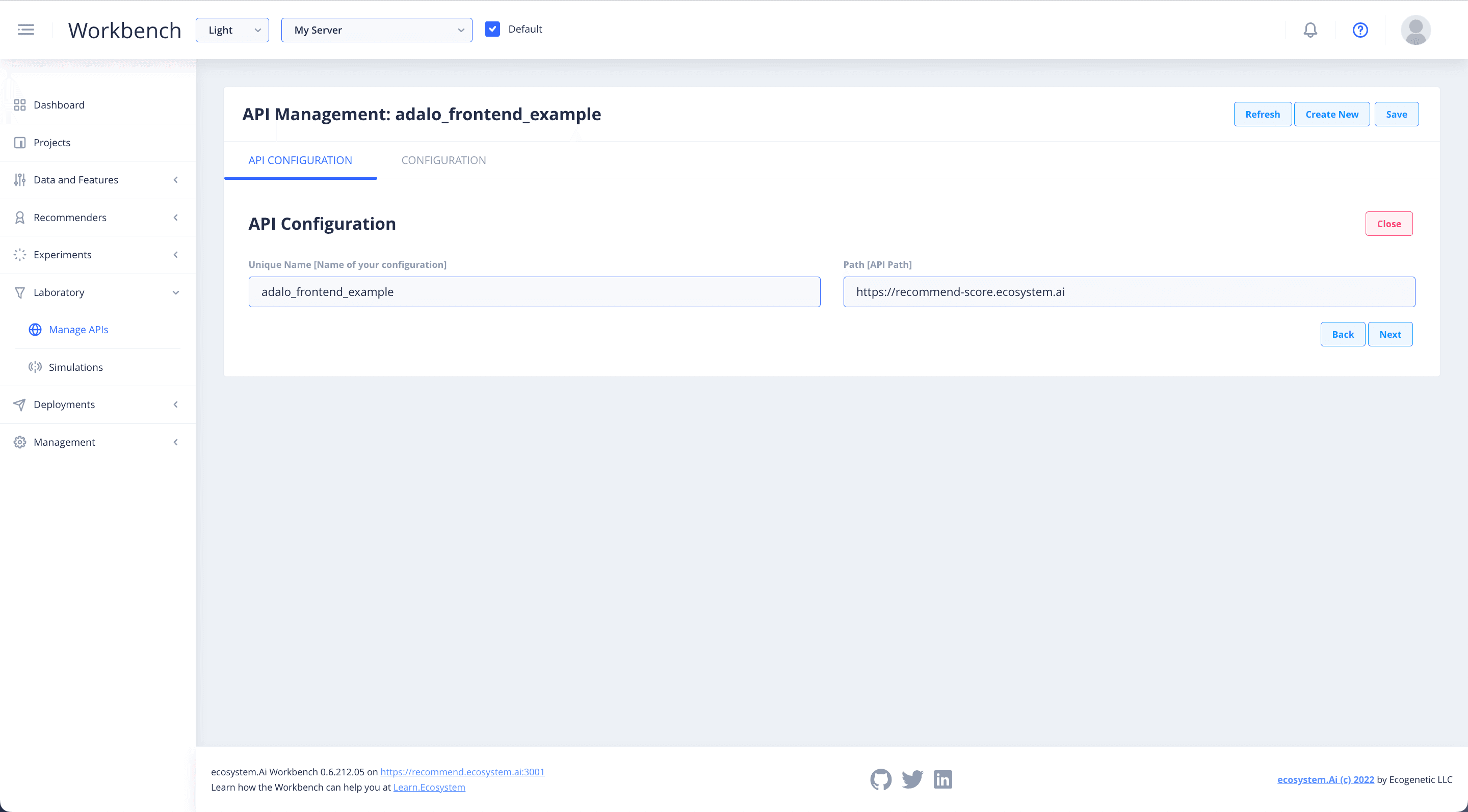Click the Create New button
This screenshot has height=812, width=1468.
pyautogui.click(x=1332, y=114)
